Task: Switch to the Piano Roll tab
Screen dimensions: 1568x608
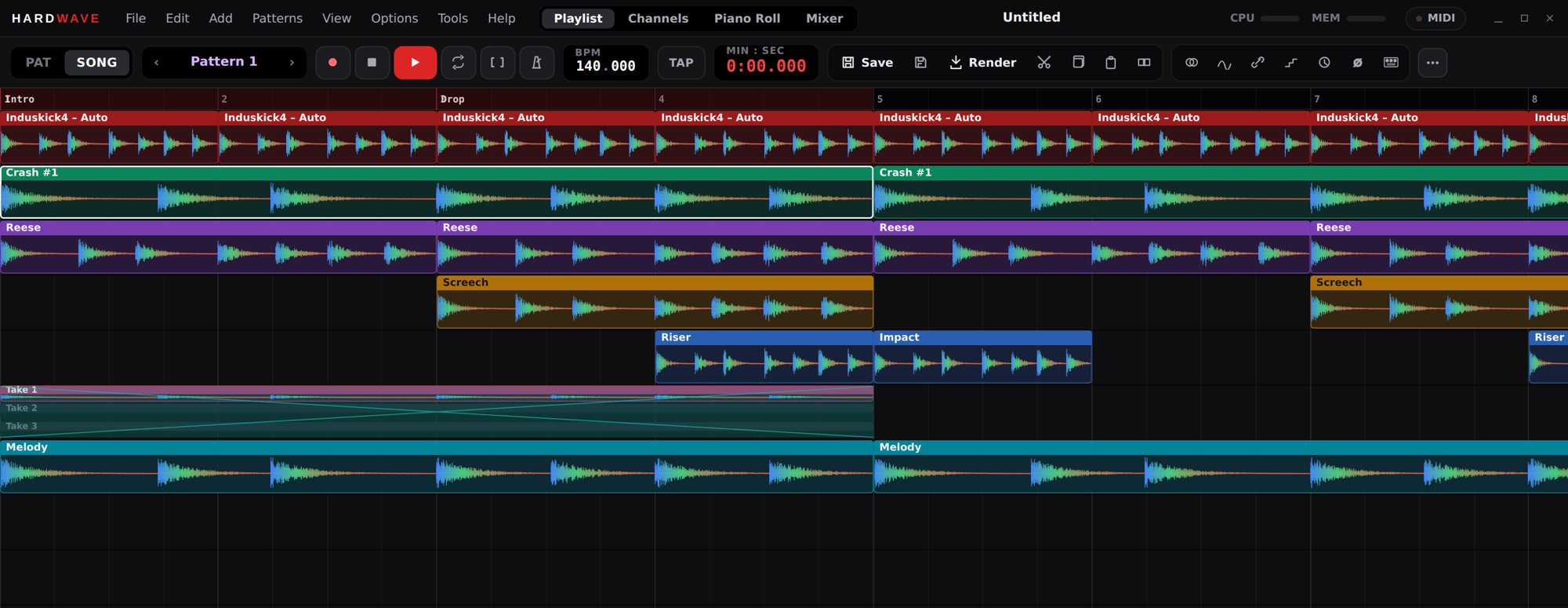Action: pyautogui.click(x=747, y=18)
